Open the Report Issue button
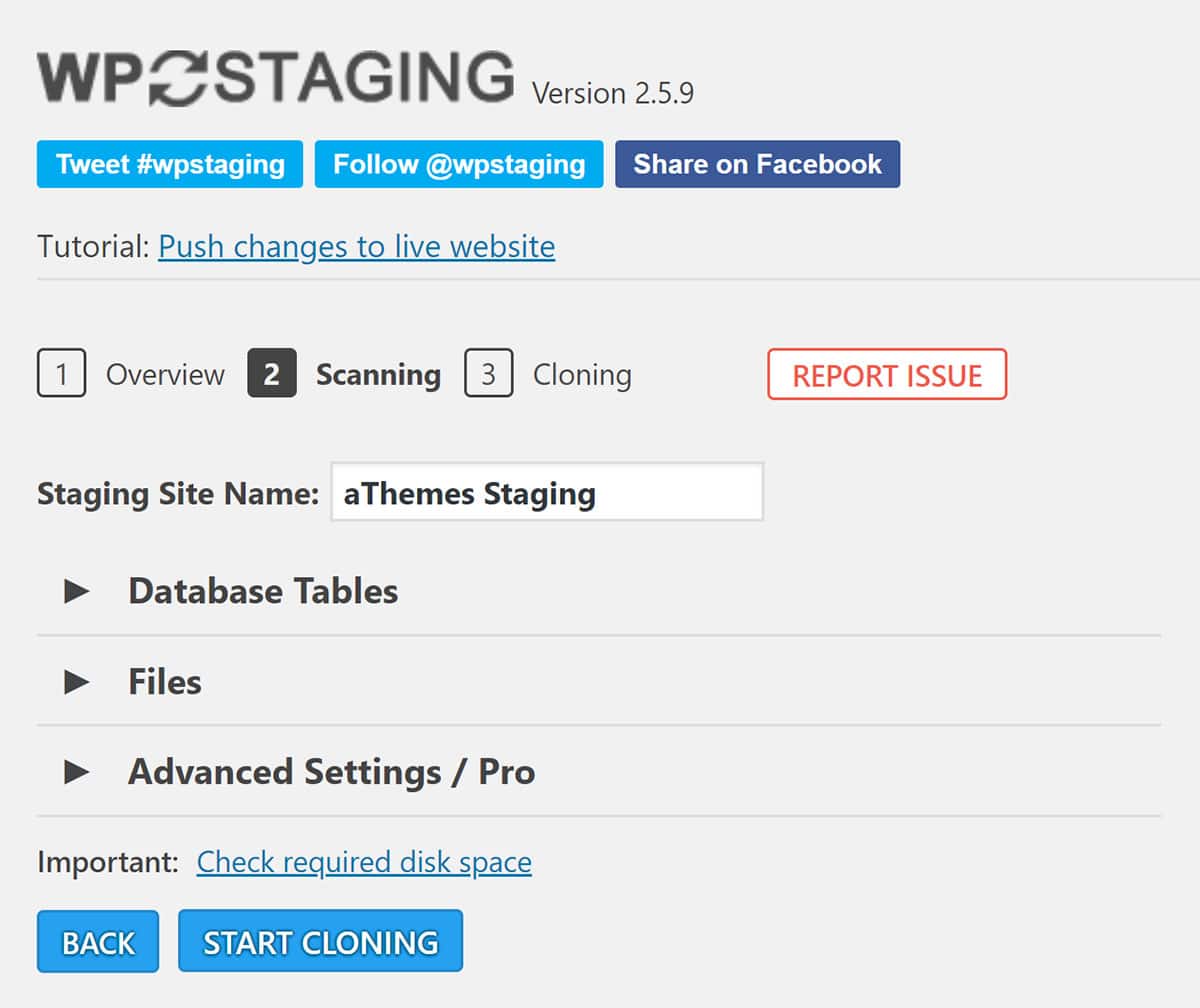This screenshot has height=1008, width=1200. point(887,375)
